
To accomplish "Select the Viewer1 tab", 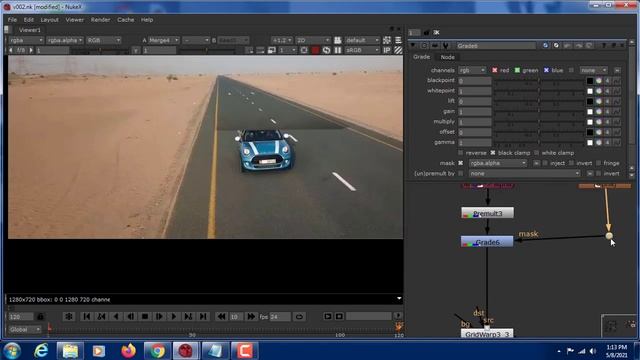I will click(30, 30).
